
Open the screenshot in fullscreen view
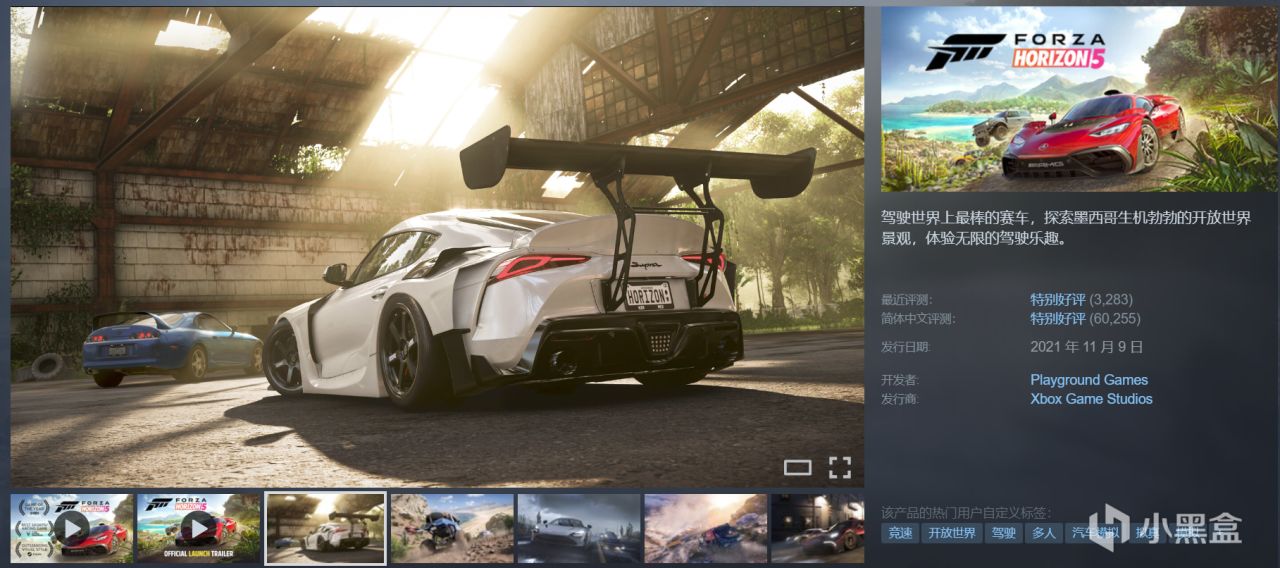839,467
